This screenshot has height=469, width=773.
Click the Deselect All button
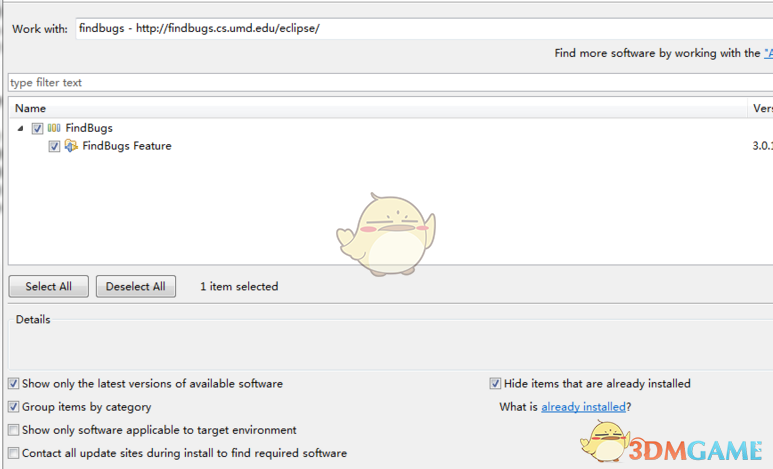point(136,287)
